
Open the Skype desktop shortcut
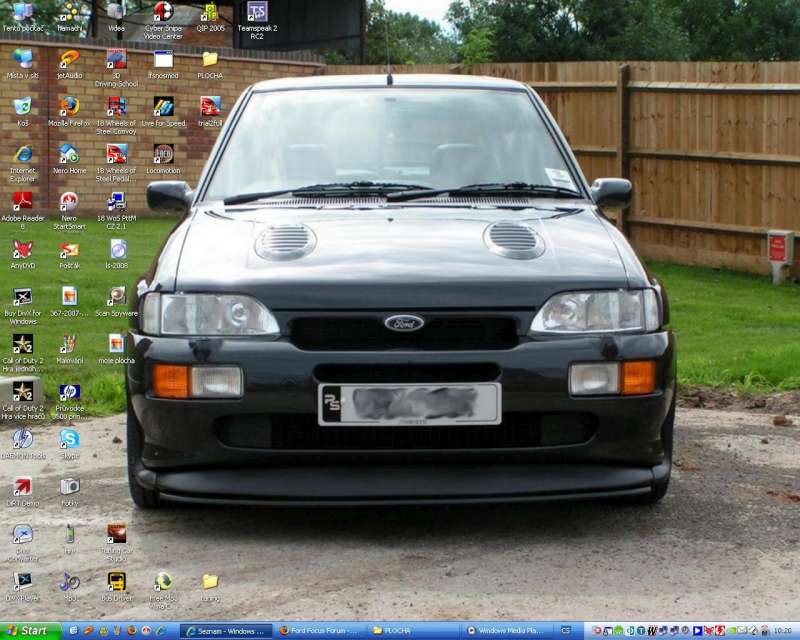69,438
